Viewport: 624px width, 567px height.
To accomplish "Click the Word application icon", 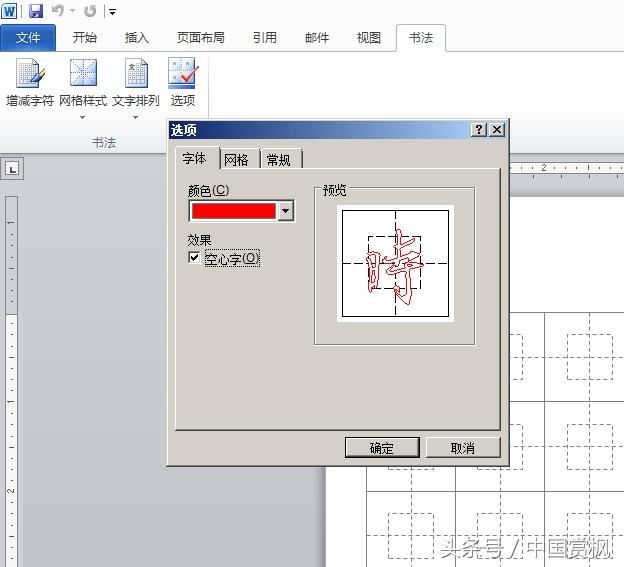I will coord(9,11).
